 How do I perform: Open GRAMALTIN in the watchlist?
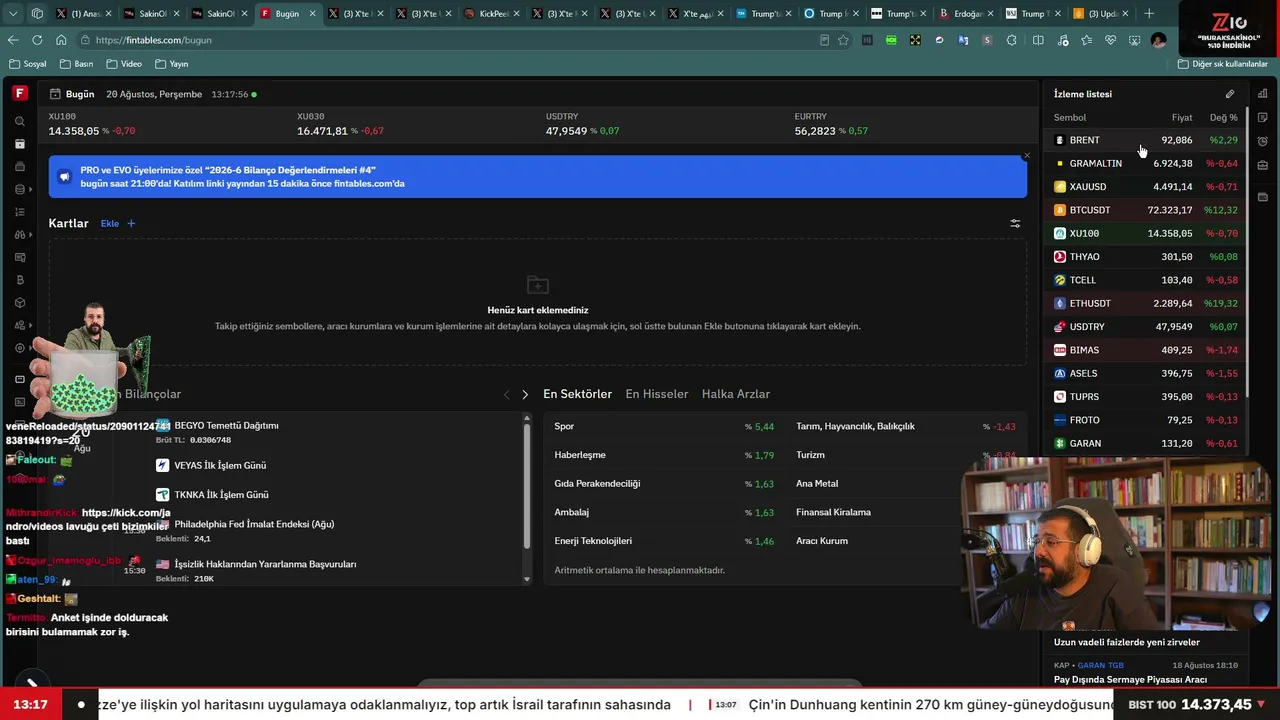point(1146,163)
